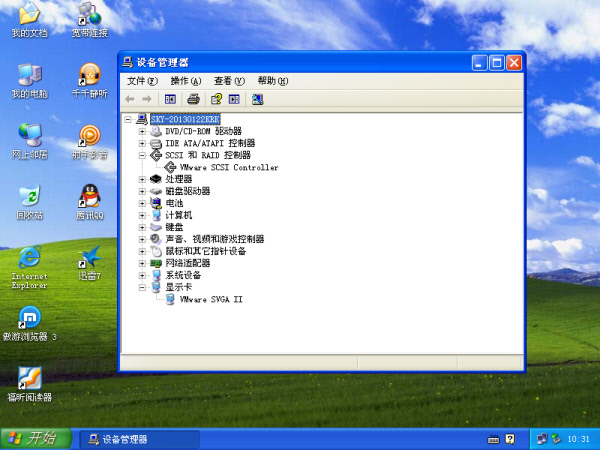Screen dimensions: 600x450
Task: Expand the 系统设备 node
Action: point(142,275)
